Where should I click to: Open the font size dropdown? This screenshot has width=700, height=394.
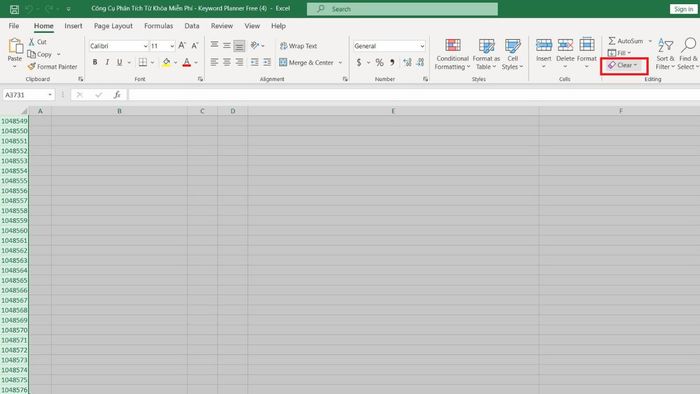coord(172,46)
